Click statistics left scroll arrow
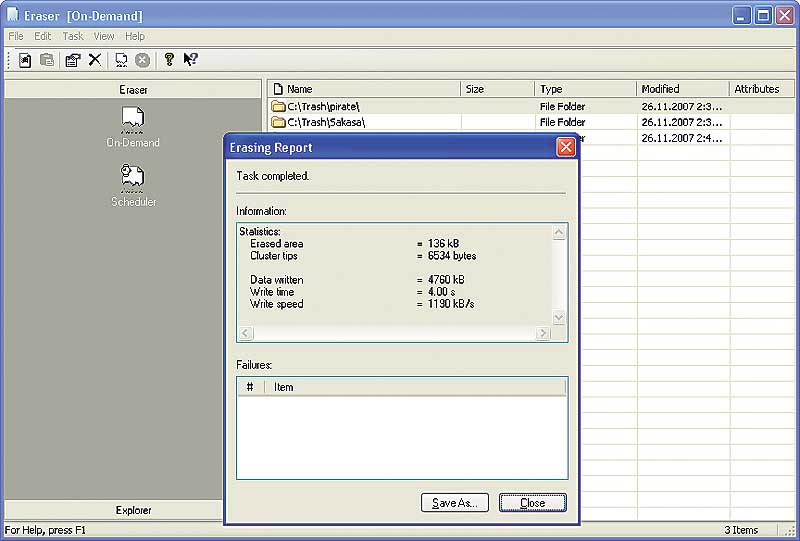 click(x=245, y=333)
